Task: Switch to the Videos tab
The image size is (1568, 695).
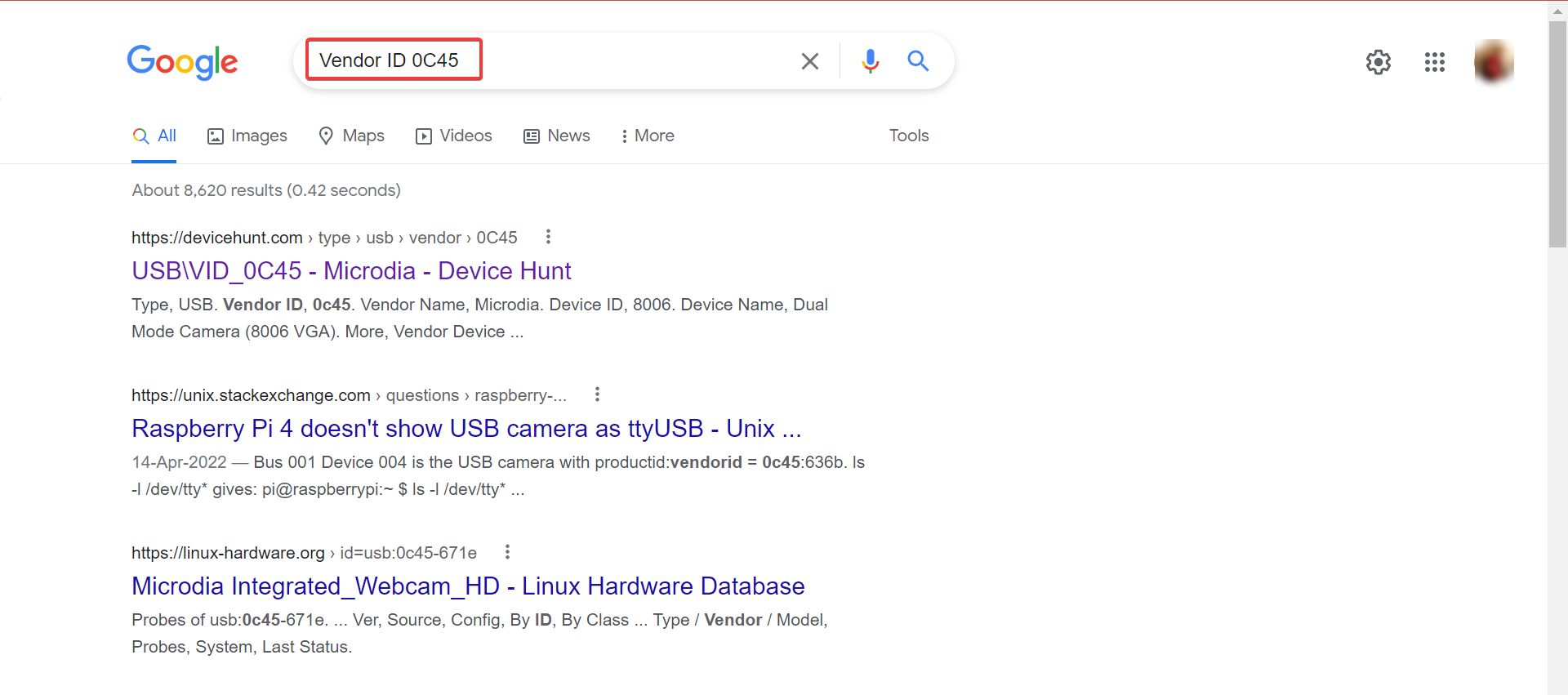Action: [454, 136]
